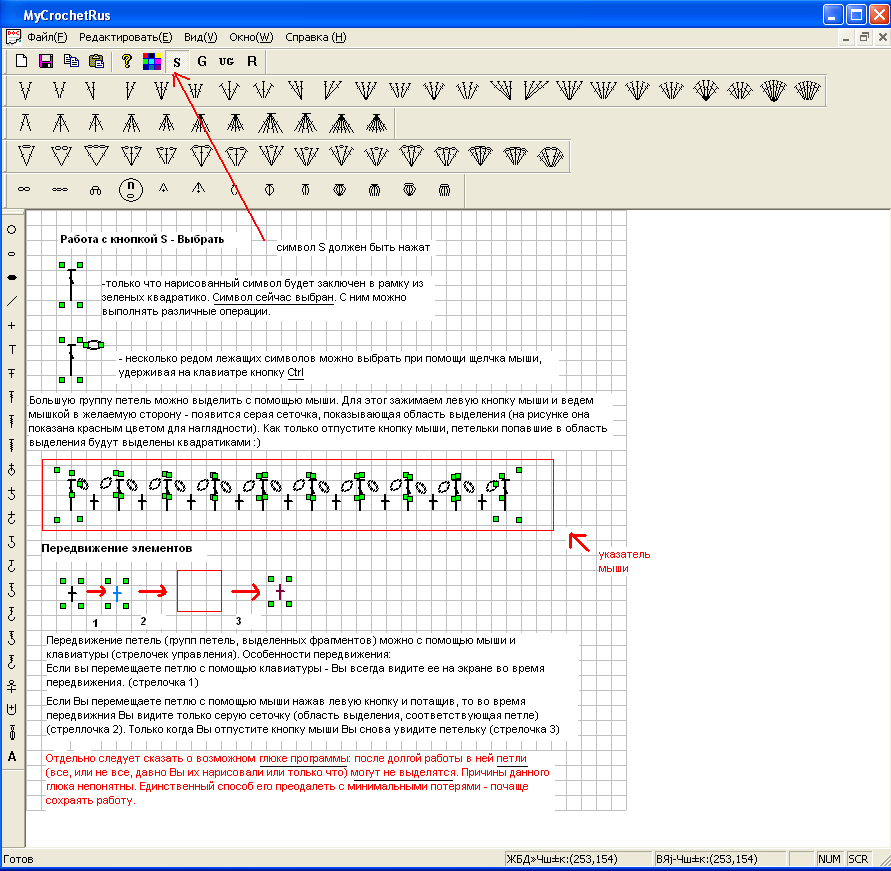Open the multicolor palette grid button

click(152, 61)
